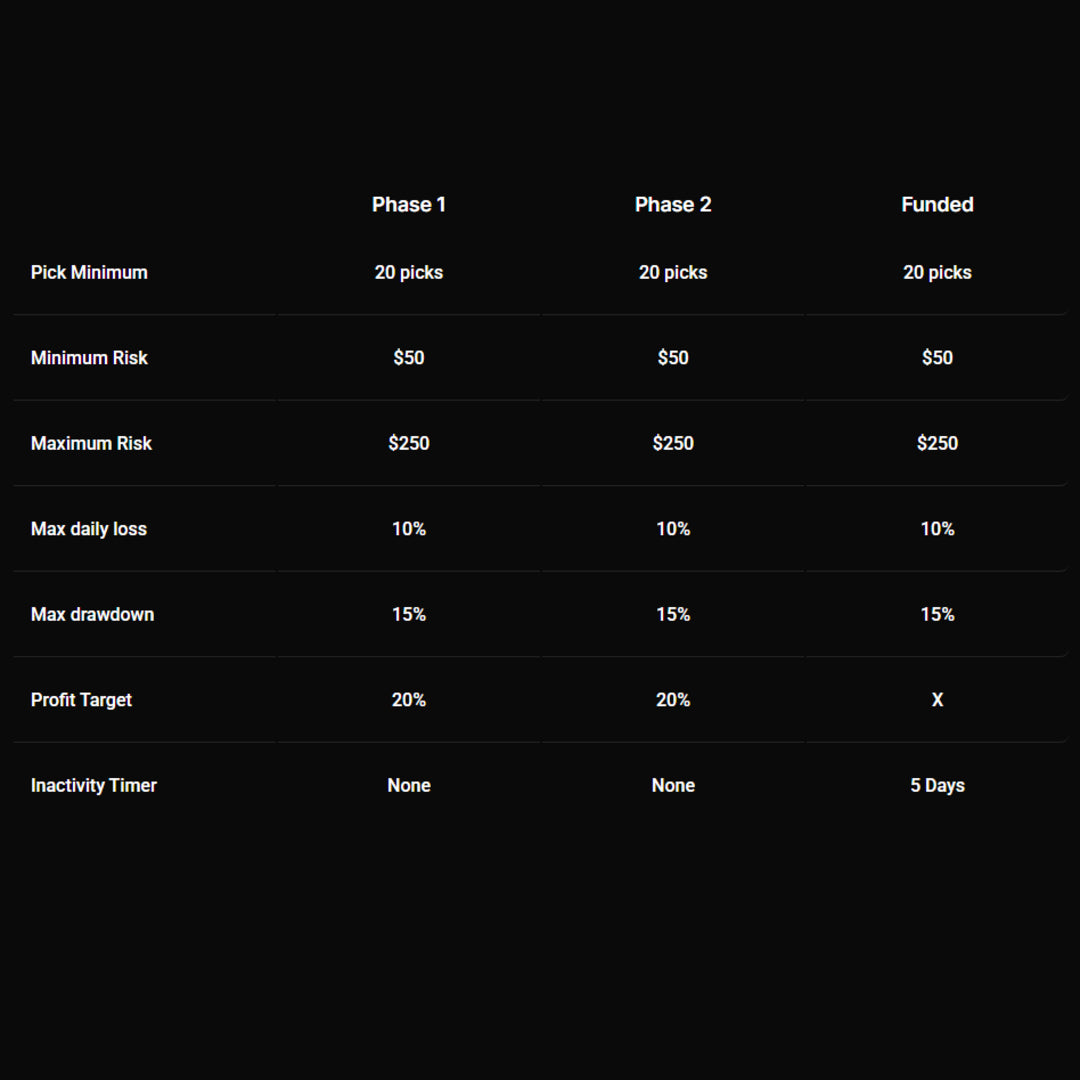Select Phase 2 max daily loss 10%

click(x=673, y=529)
